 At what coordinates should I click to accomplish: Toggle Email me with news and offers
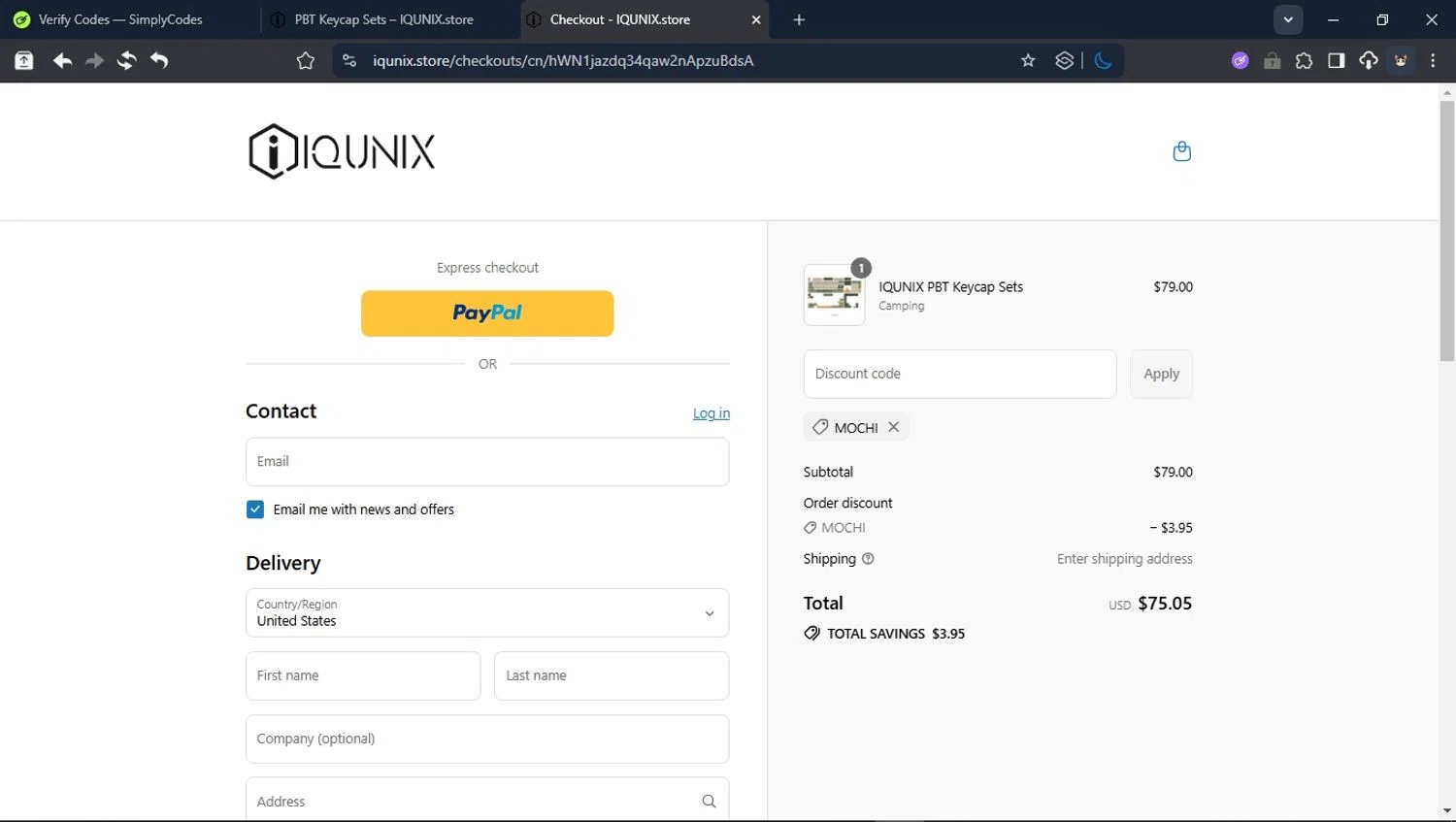255,510
